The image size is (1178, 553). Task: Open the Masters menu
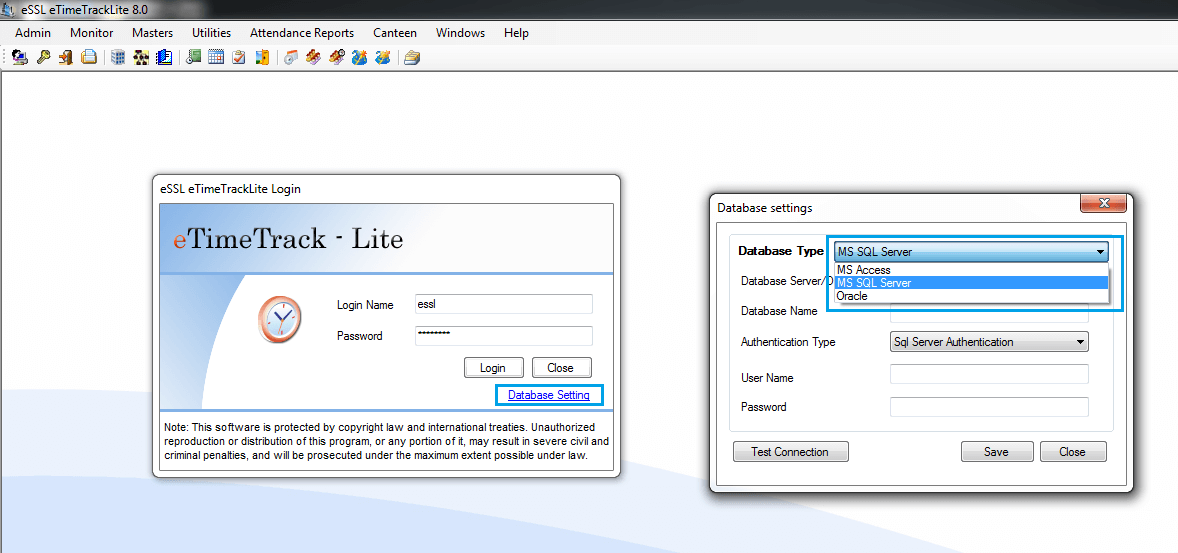click(x=153, y=33)
